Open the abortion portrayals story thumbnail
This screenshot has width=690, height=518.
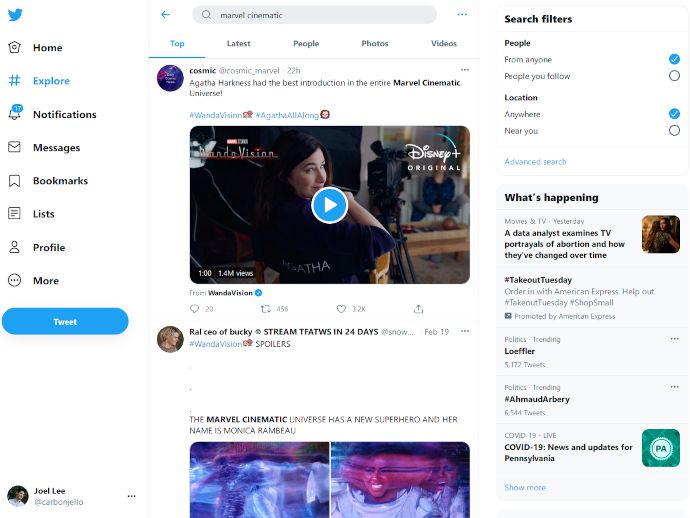pyautogui.click(x=661, y=234)
